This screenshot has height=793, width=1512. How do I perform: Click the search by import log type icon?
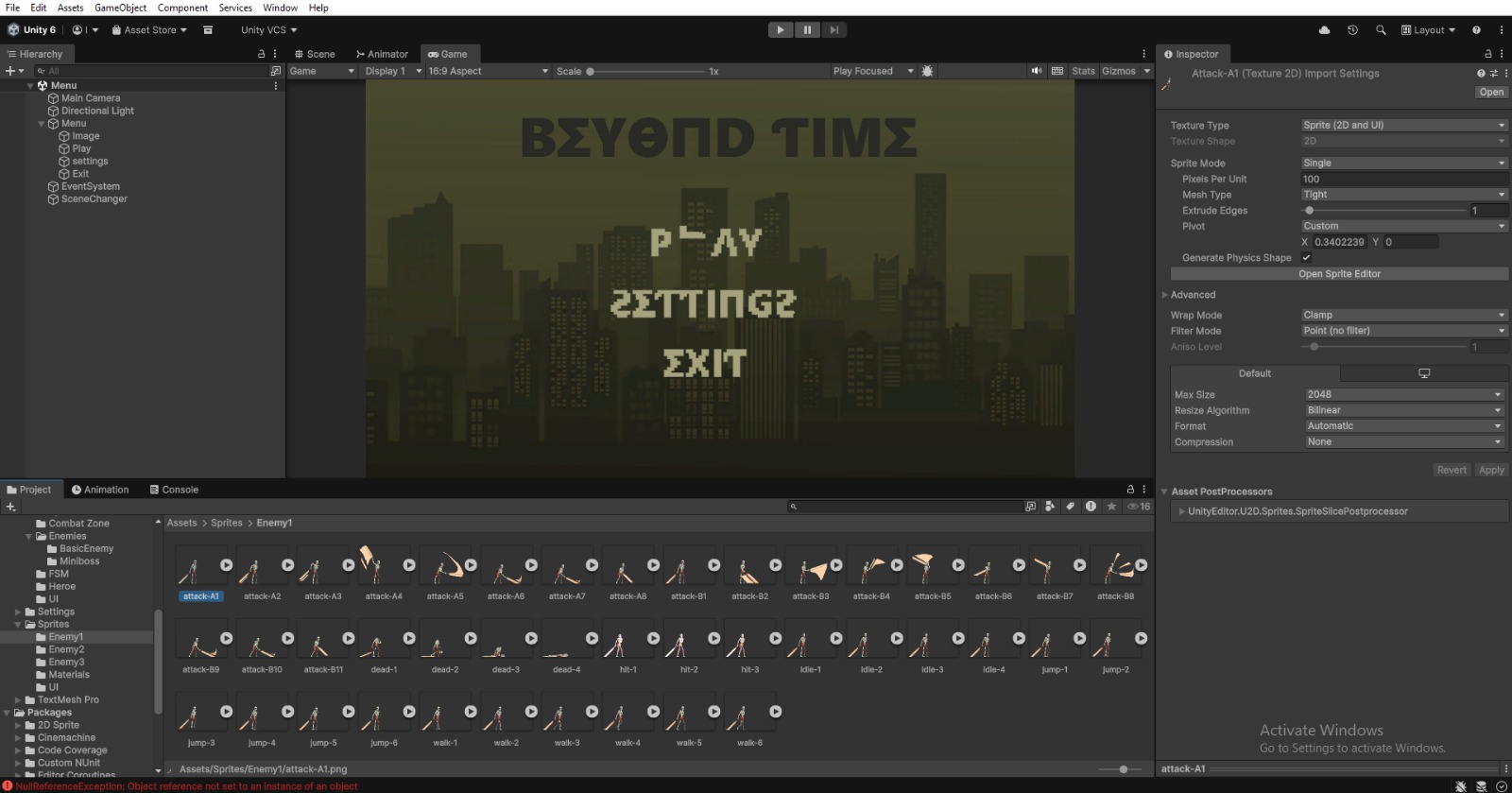point(1091,507)
